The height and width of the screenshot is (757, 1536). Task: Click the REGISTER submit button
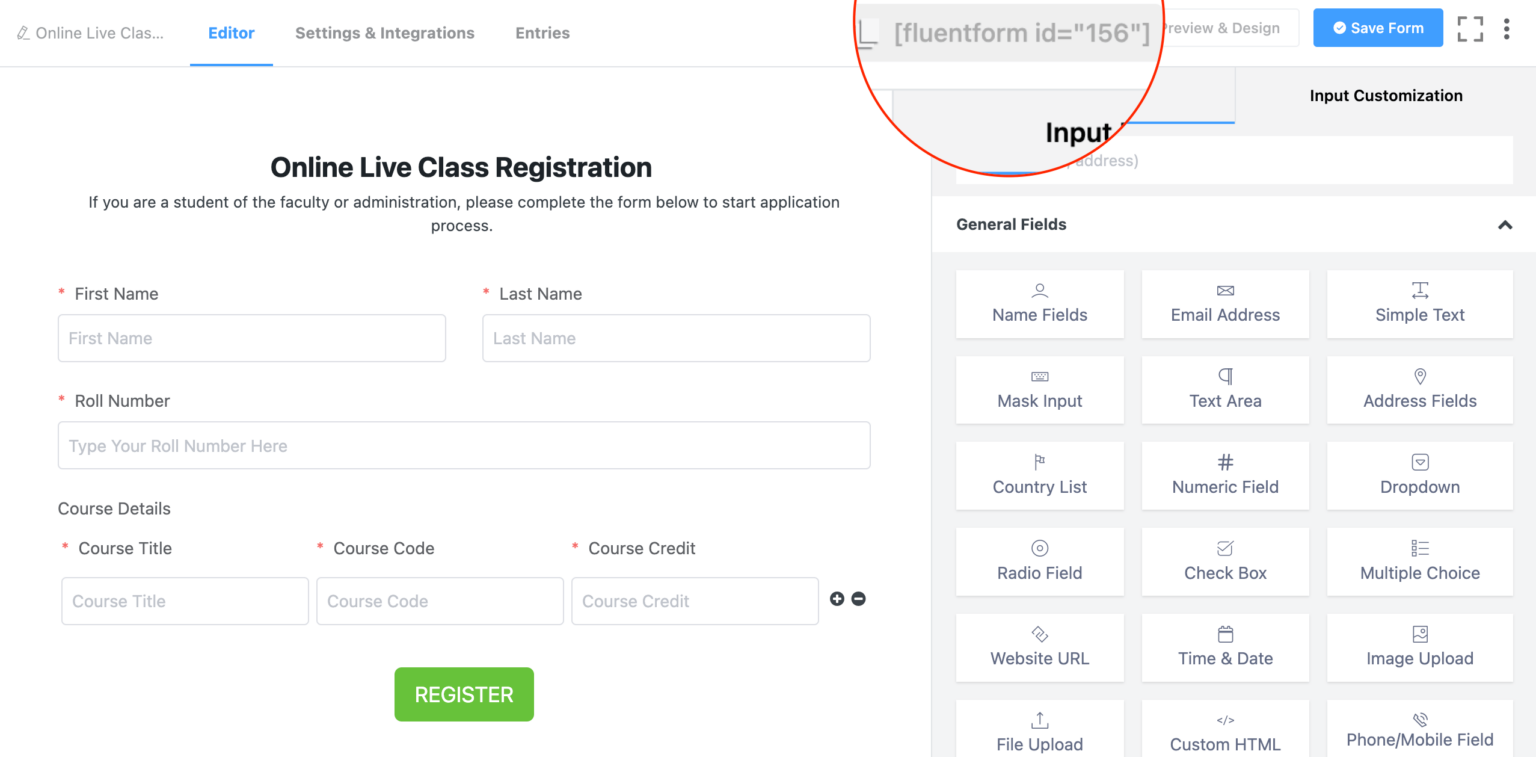pyautogui.click(x=464, y=694)
